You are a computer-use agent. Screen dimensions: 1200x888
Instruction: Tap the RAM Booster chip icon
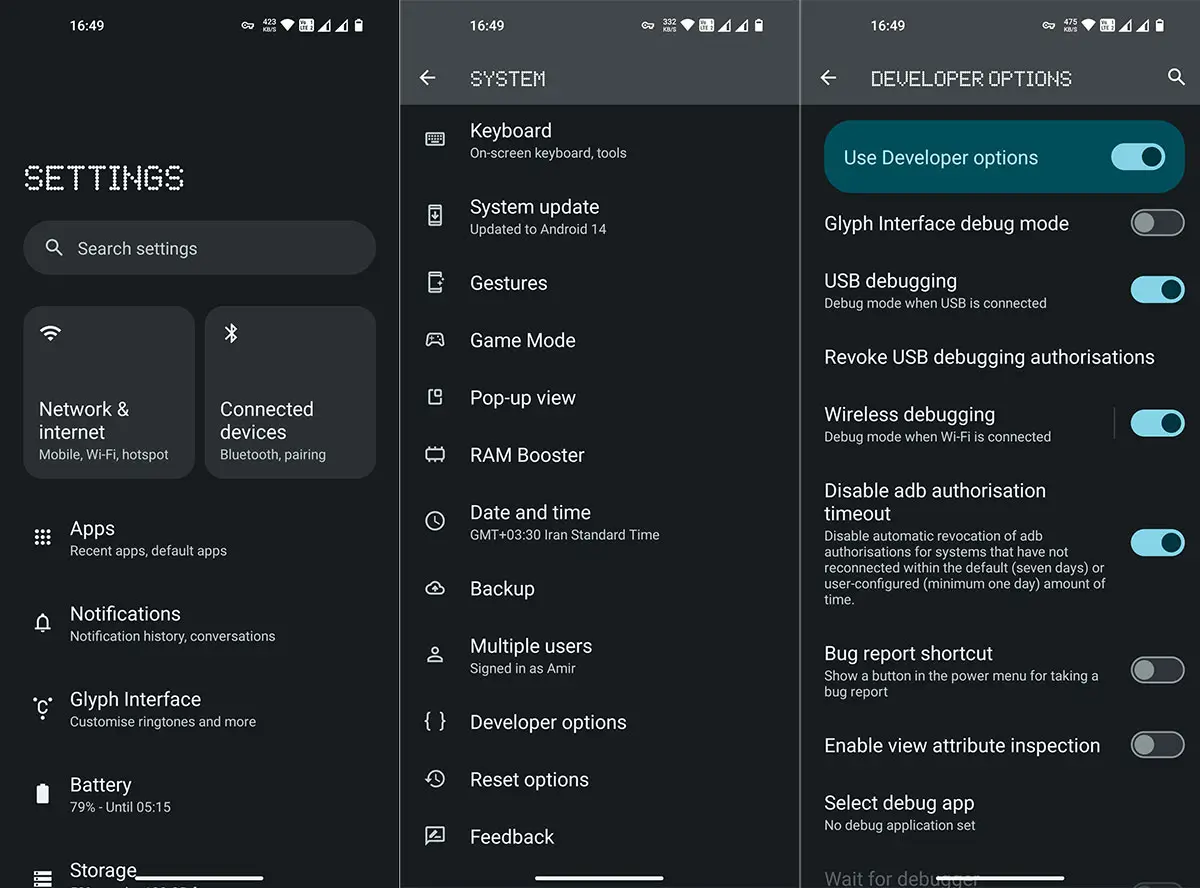[435, 455]
